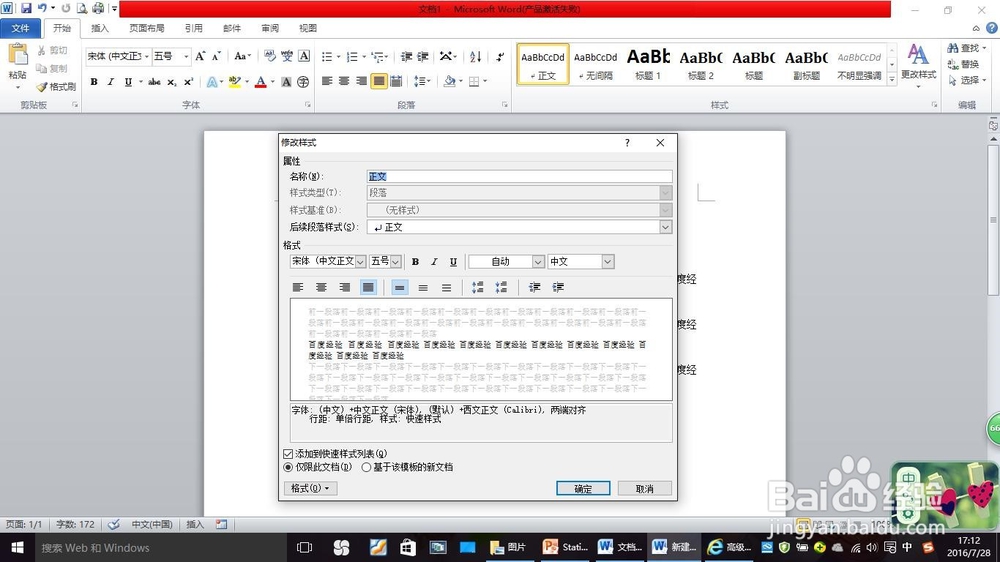Click align left icon in dialog

click(x=298, y=288)
